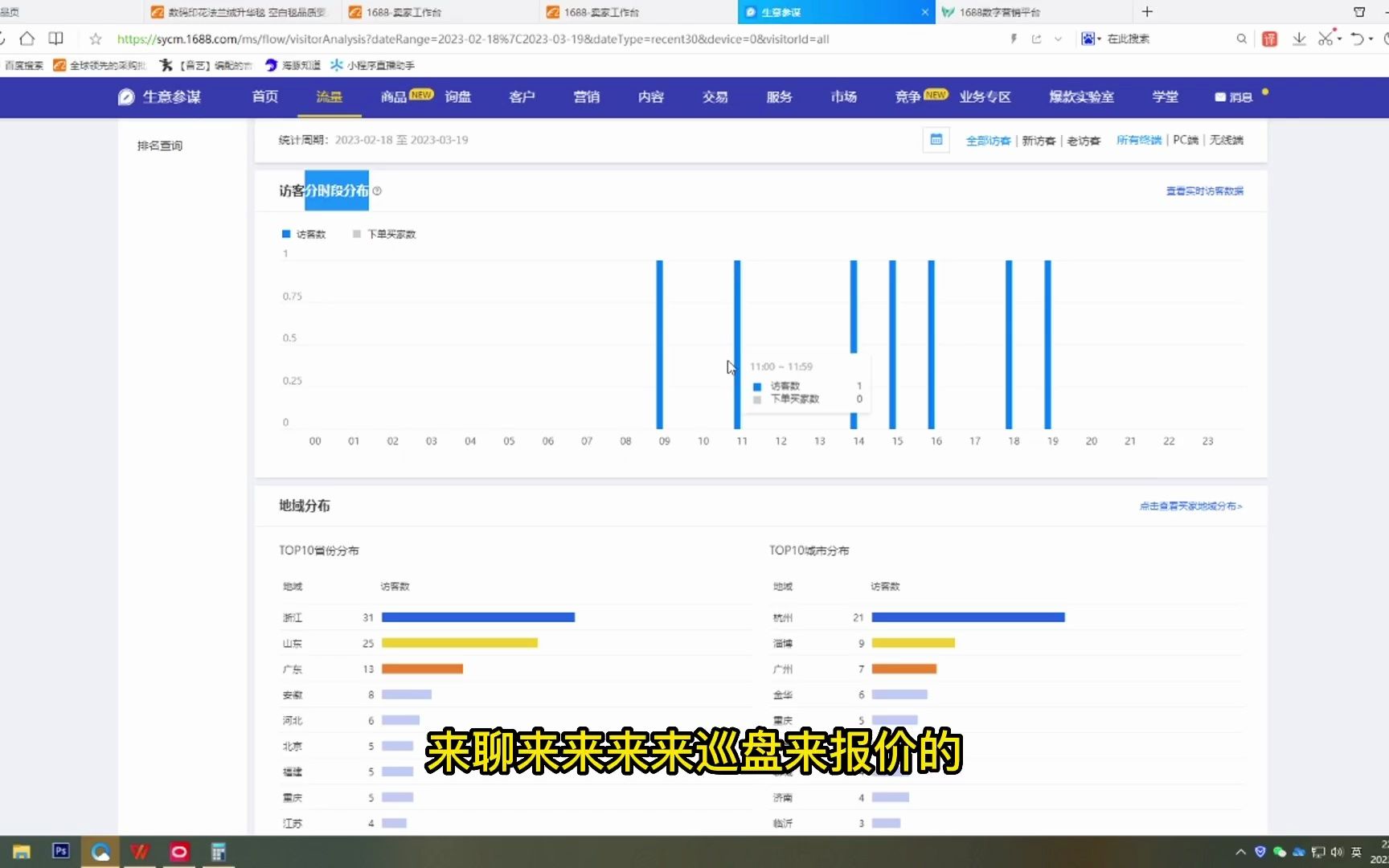This screenshot has height=868, width=1389.
Task: Click the chart bar at hour 09
Action: click(660, 344)
